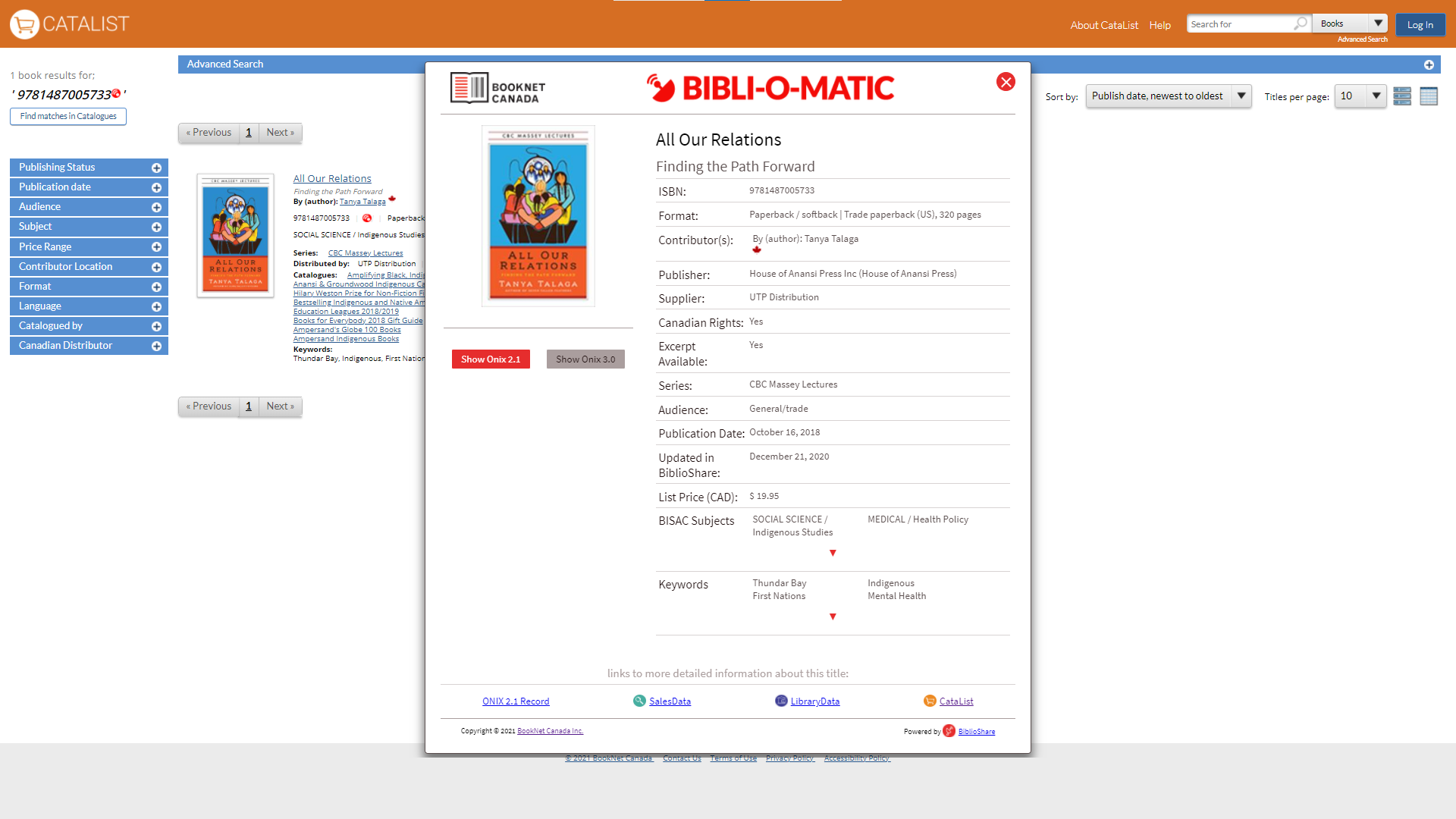The image size is (1456, 819).
Task: Open the CataList link in popup
Action: (956, 701)
